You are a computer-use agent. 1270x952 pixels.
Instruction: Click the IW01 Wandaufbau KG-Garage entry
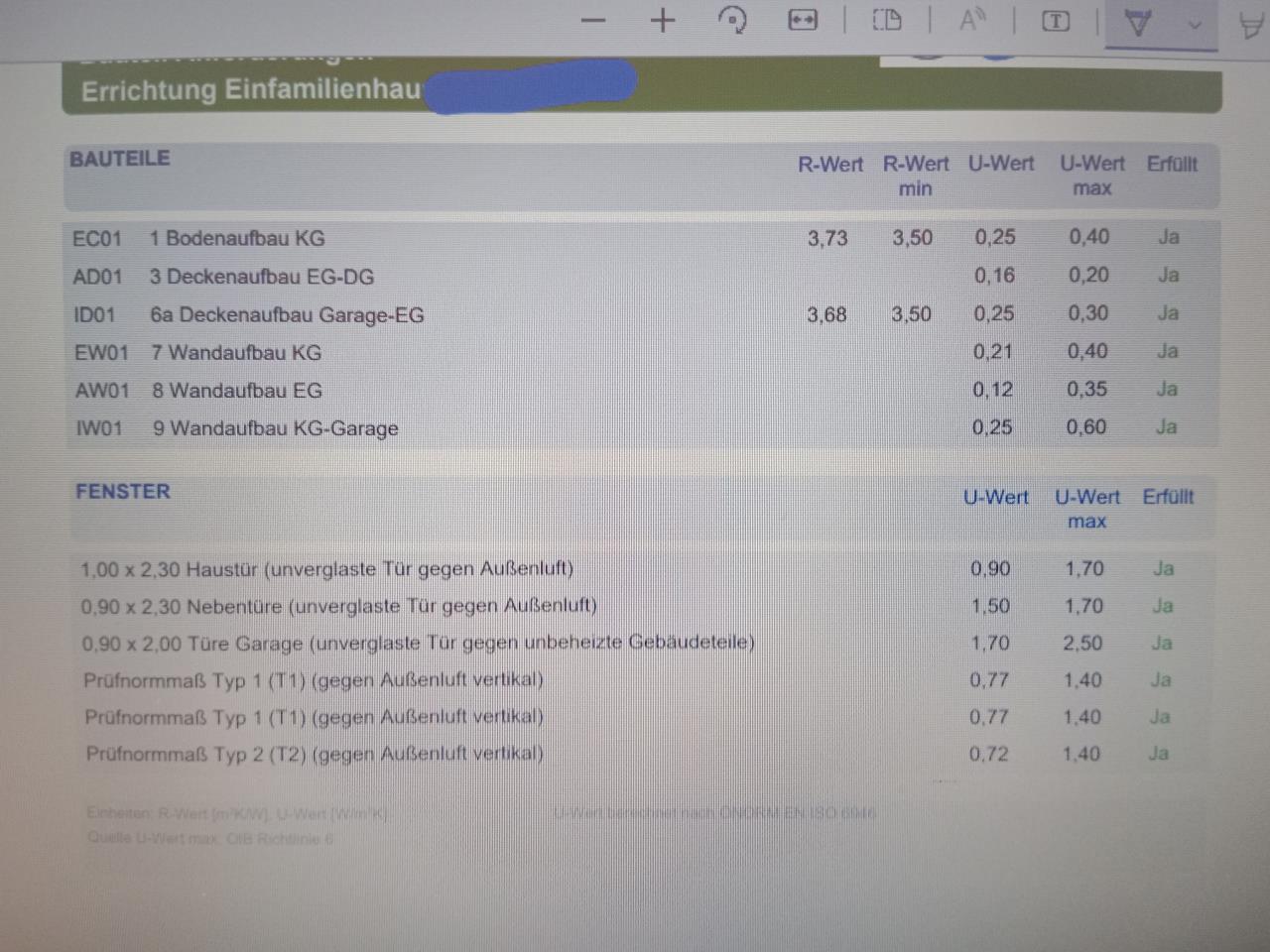pos(274,428)
